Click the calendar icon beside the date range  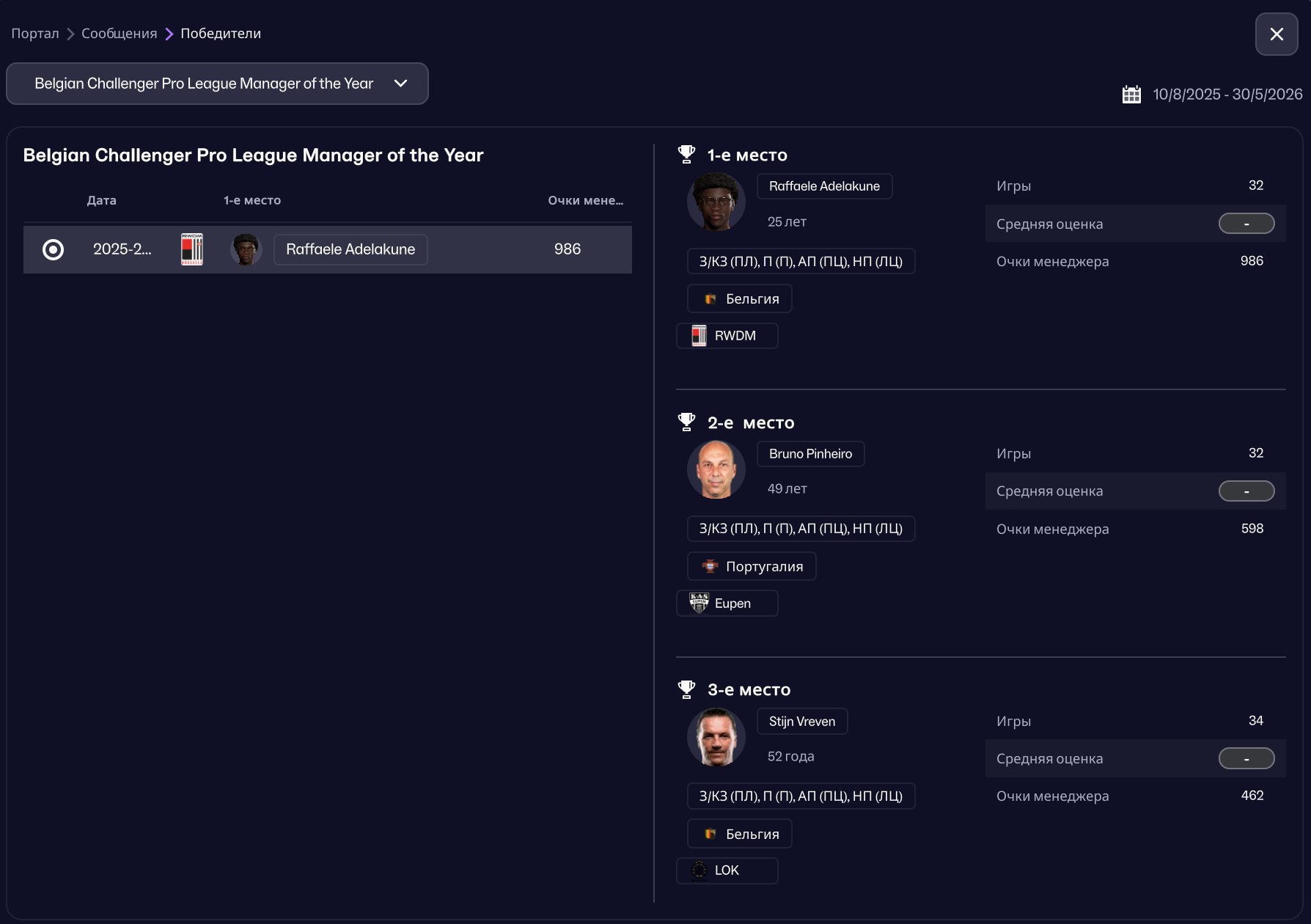1131,95
